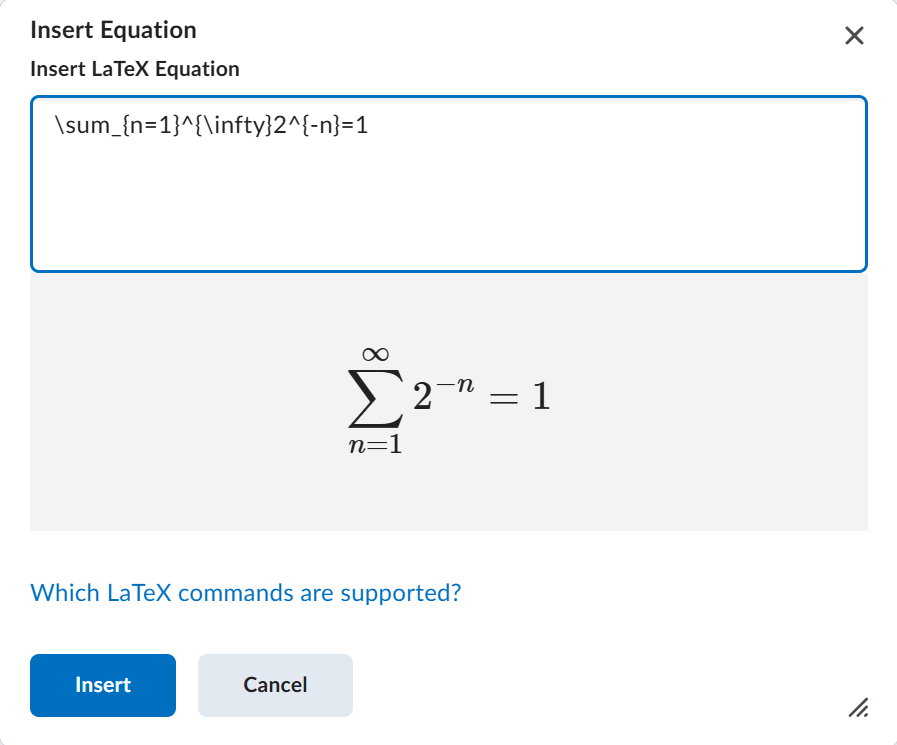Click the infinity symbol in the preview
The image size is (897, 745).
(x=374, y=354)
